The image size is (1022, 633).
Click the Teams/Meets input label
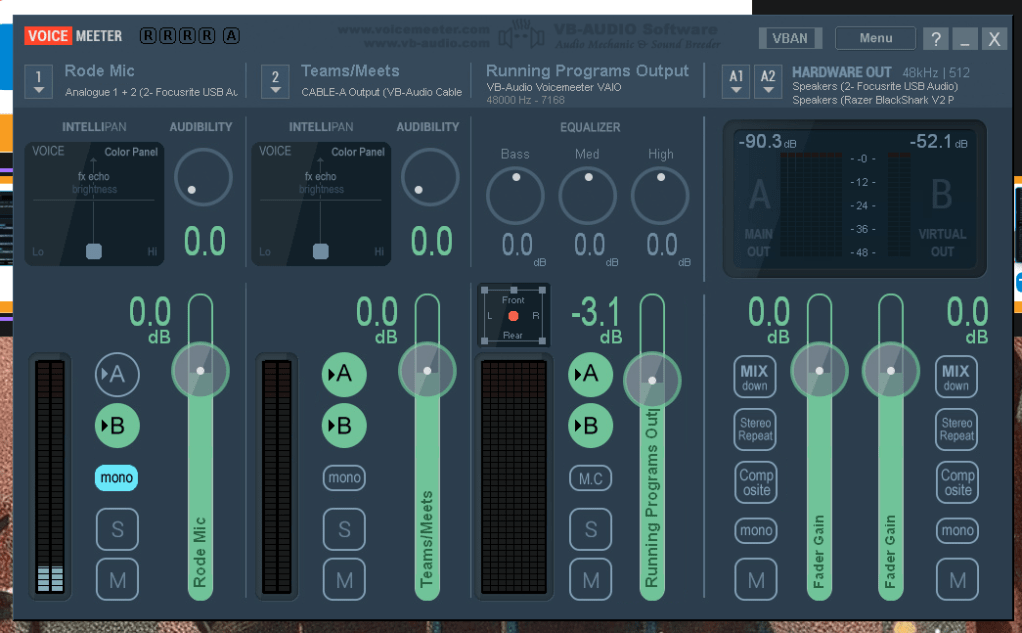coord(350,70)
